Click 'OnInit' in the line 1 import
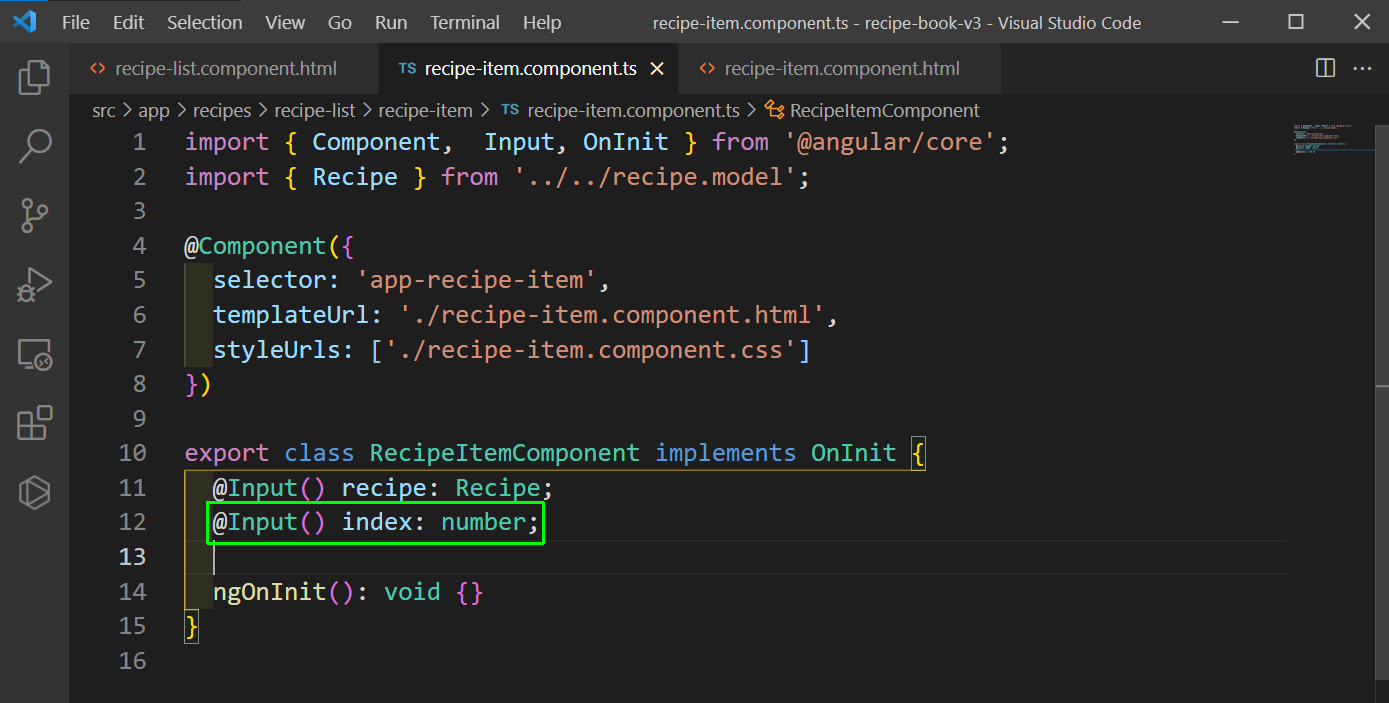This screenshot has height=703, width=1389. pyautogui.click(x=626, y=142)
